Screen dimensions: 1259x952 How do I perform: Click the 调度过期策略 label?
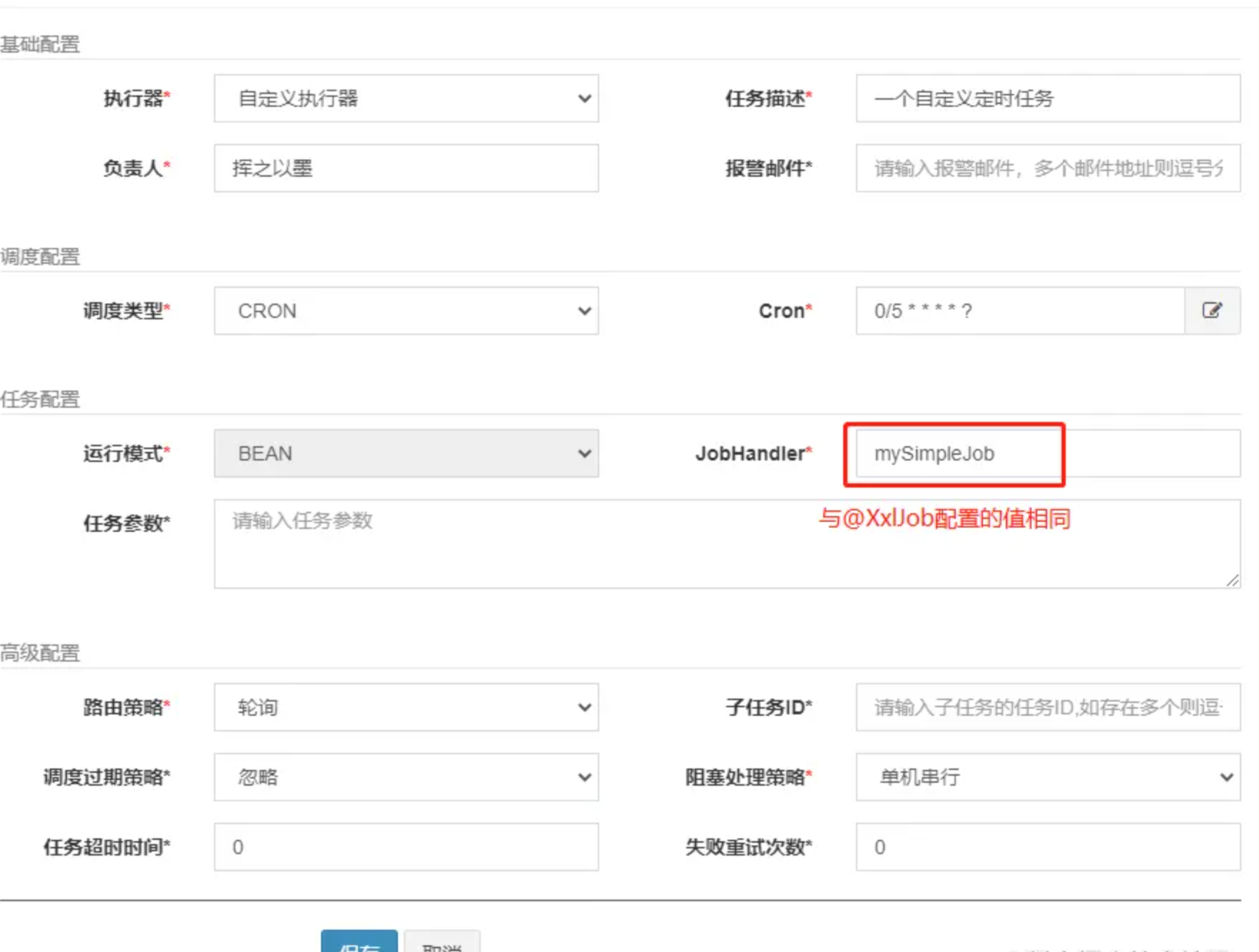[x=107, y=777]
